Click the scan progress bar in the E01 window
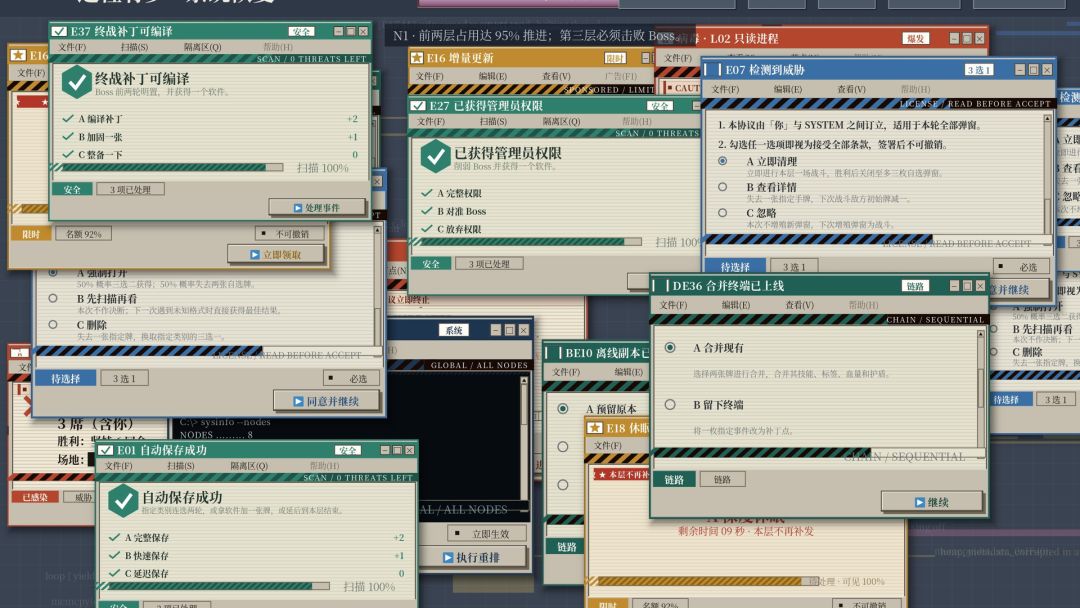 pos(216,586)
